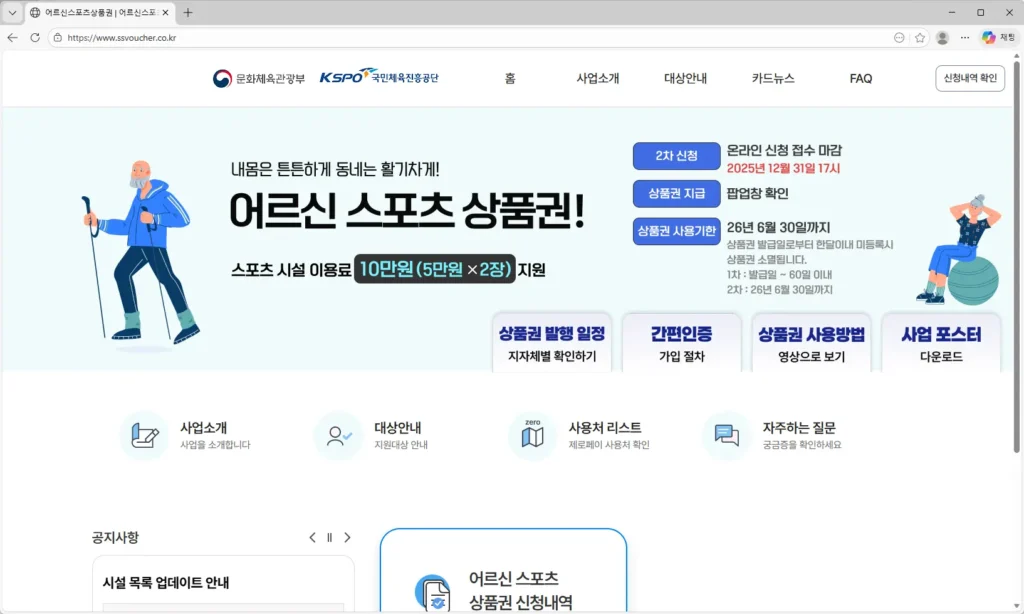This screenshot has height=614, width=1024.
Task: Pause the 공지사항 notice carousel
Action: pos(329,537)
